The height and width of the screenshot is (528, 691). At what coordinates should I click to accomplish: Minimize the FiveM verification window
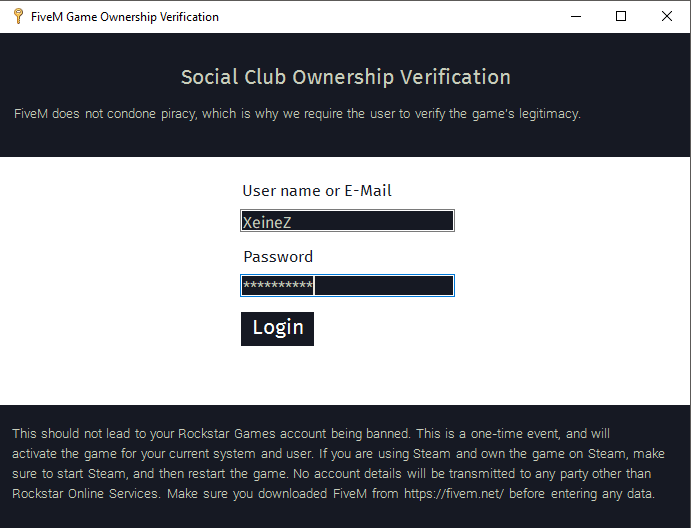click(576, 16)
